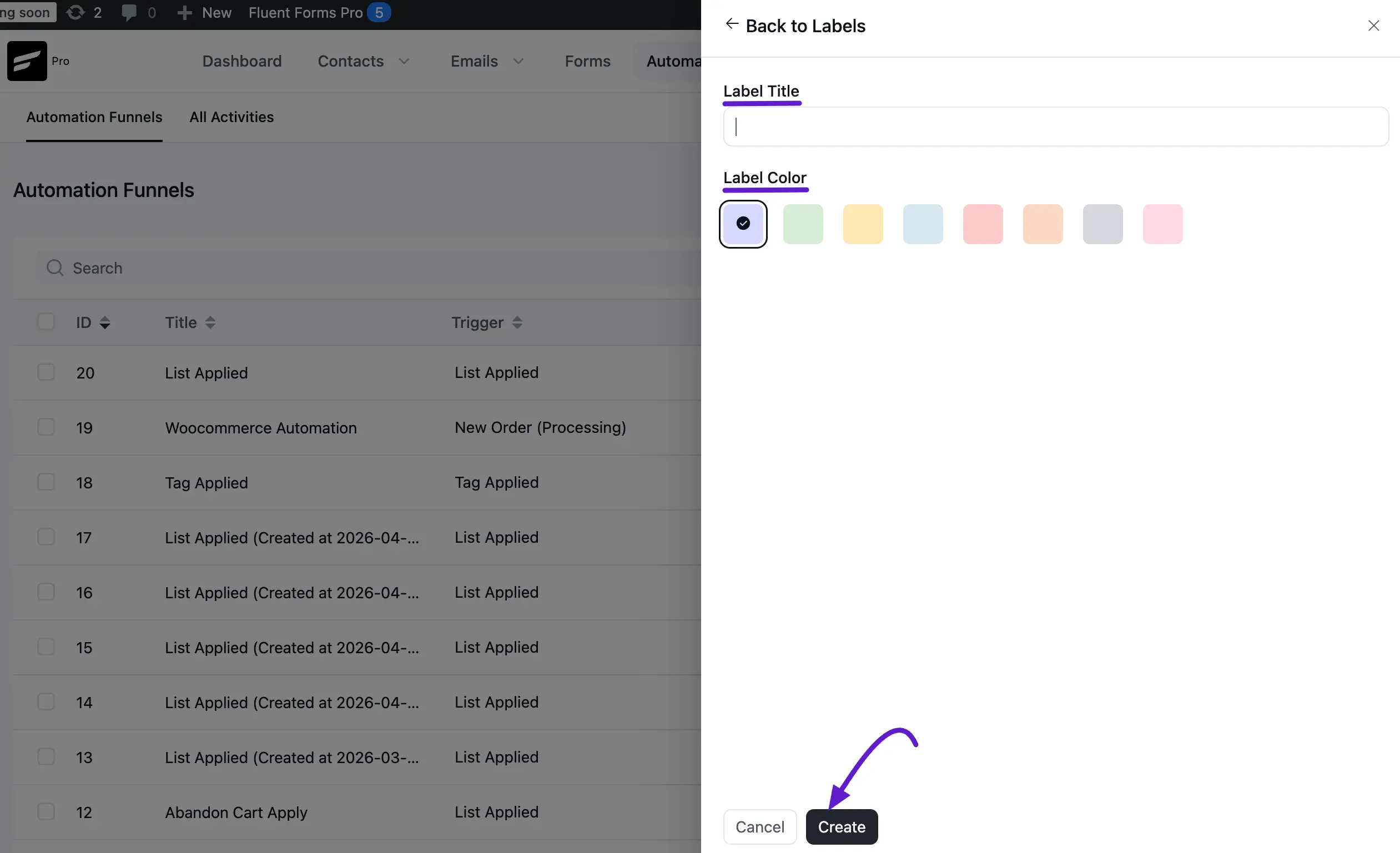1400x853 pixels.
Task: Pick the red label color swatch
Action: point(983,224)
